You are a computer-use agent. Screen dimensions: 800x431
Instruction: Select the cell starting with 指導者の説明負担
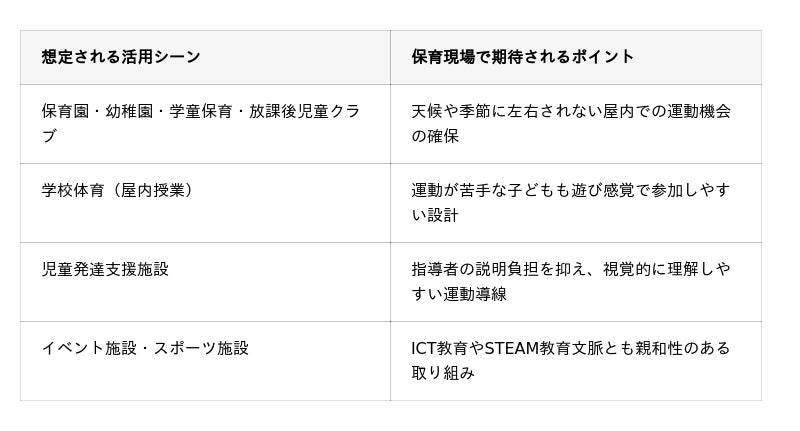[x=571, y=281]
